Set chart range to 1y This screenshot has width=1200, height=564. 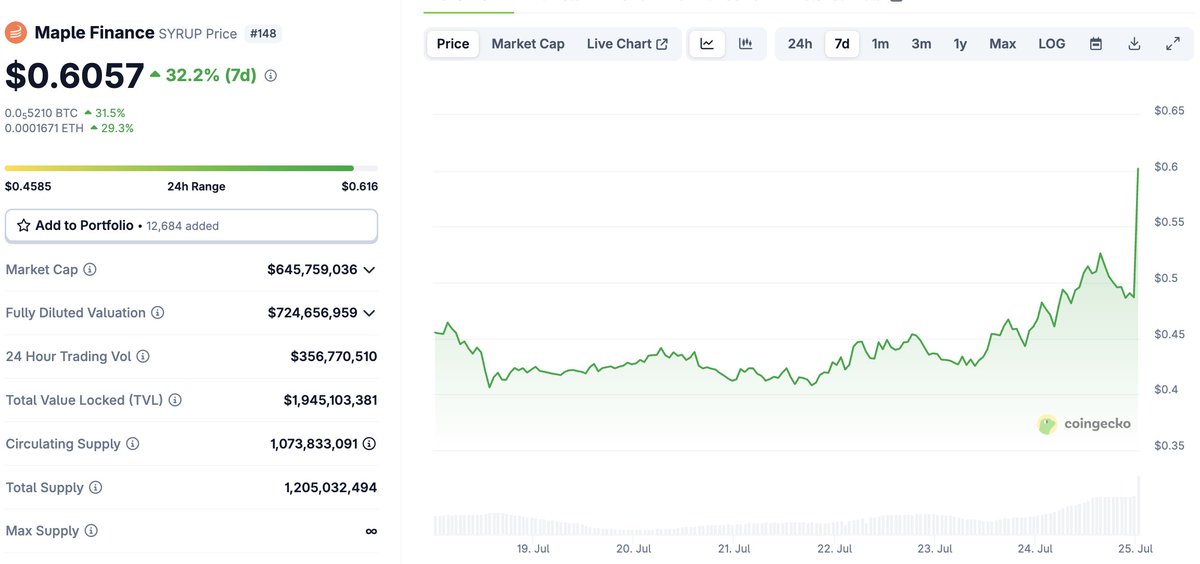tap(960, 44)
